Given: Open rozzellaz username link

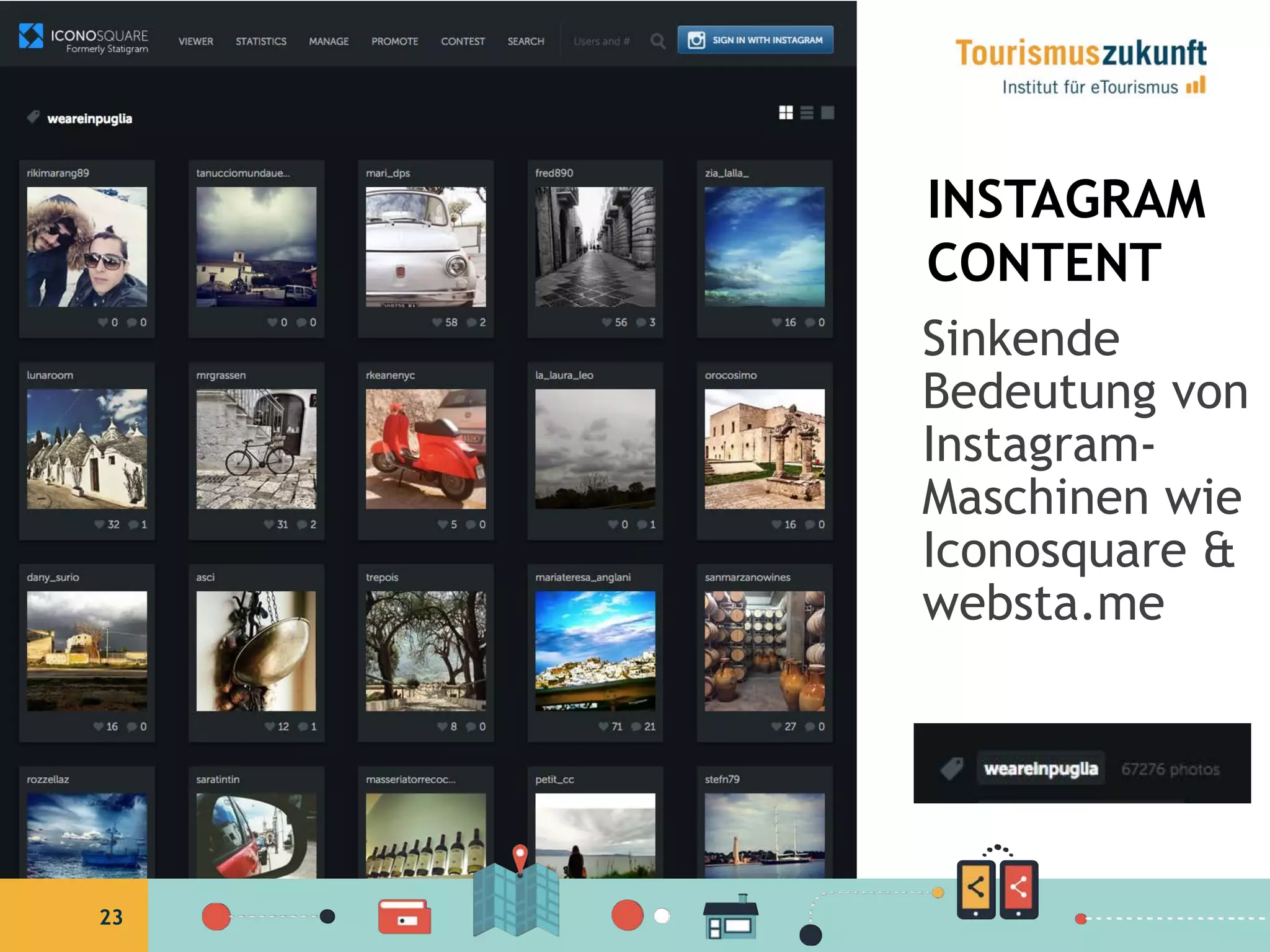Looking at the screenshot, I should tap(48, 779).
